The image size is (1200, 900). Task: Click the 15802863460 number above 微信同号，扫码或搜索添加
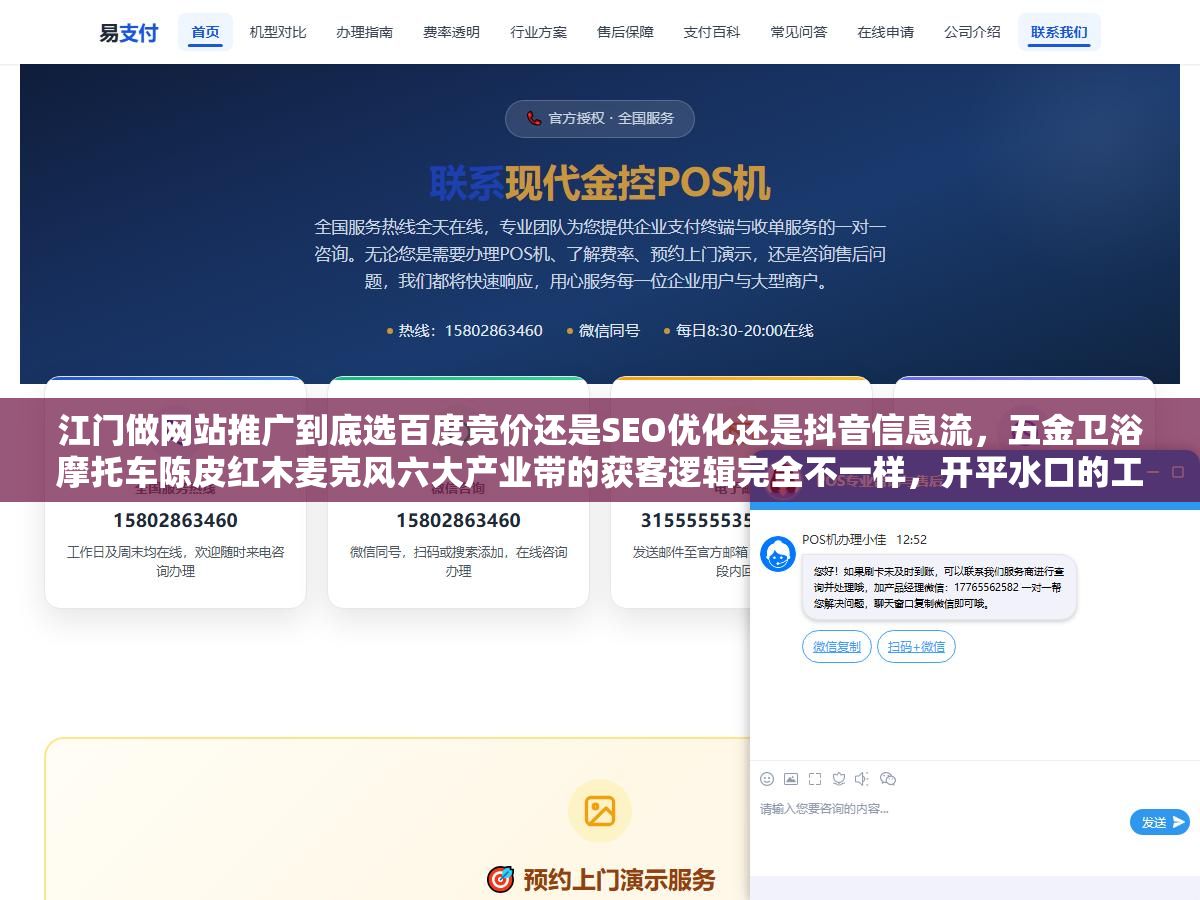tap(458, 520)
